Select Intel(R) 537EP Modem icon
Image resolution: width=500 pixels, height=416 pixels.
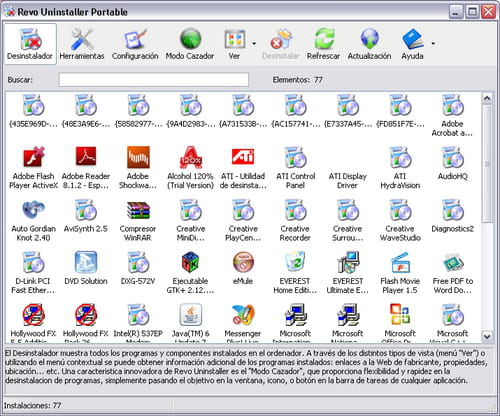138,314
